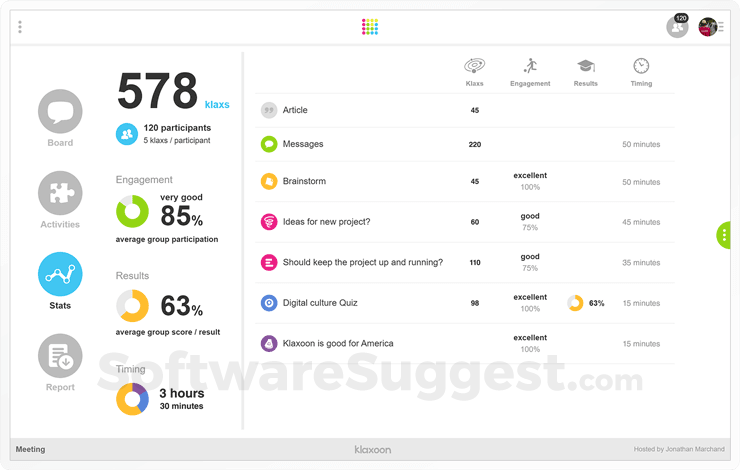Click the Messages activity icon
The width and height of the screenshot is (740, 470).
point(269,144)
